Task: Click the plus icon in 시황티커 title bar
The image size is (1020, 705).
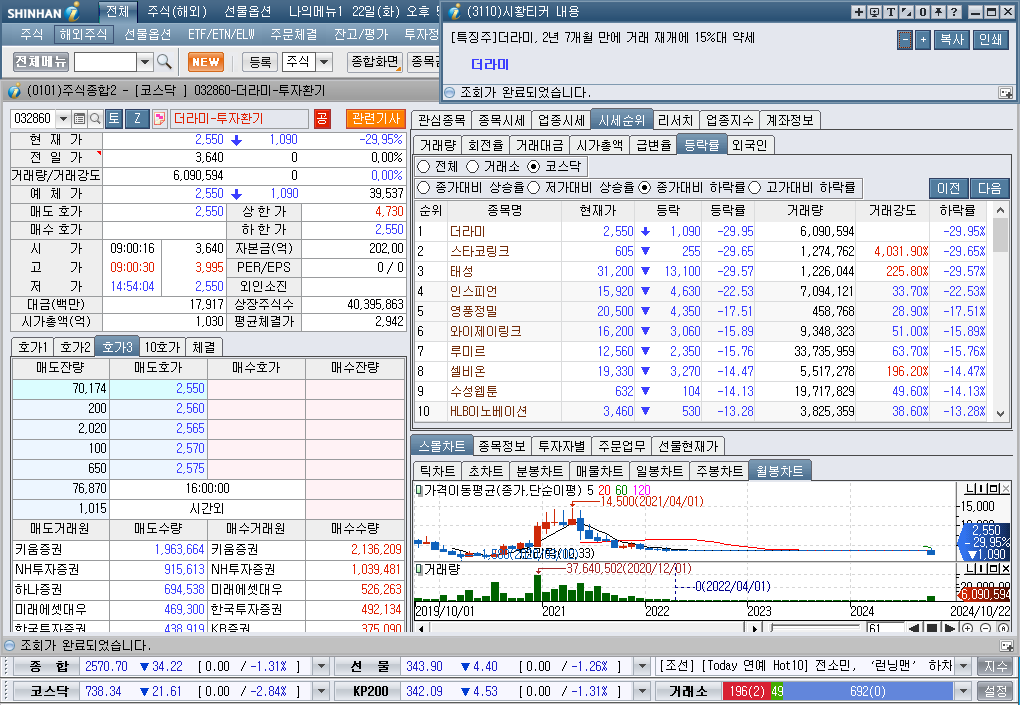Action: pyautogui.click(x=859, y=12)
